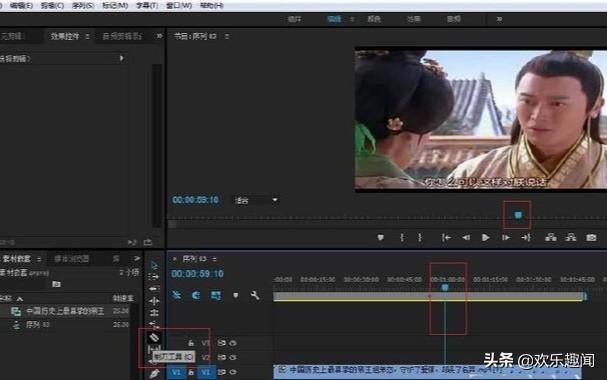Open the 标记(M) menu
The width and height of the screenshot is (607, 380).
(x=115, y=6)
